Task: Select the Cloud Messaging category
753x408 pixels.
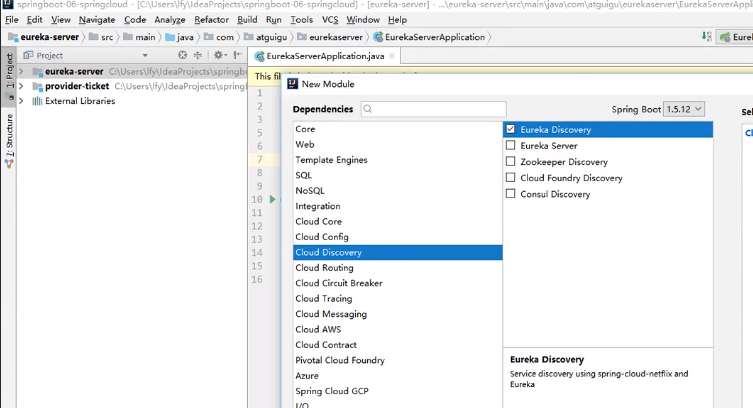Action: click(x=398, y=314)
